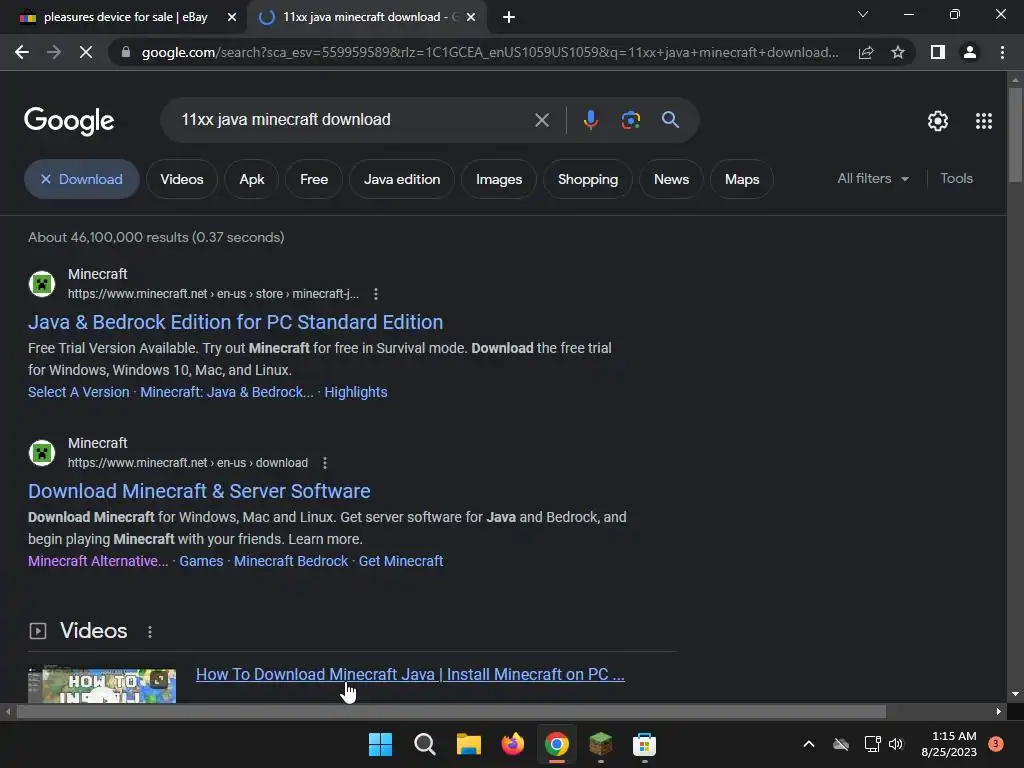Open Google apps grid
The width and height of the screenshot is (1024, 768).
(x=984, y=121)
